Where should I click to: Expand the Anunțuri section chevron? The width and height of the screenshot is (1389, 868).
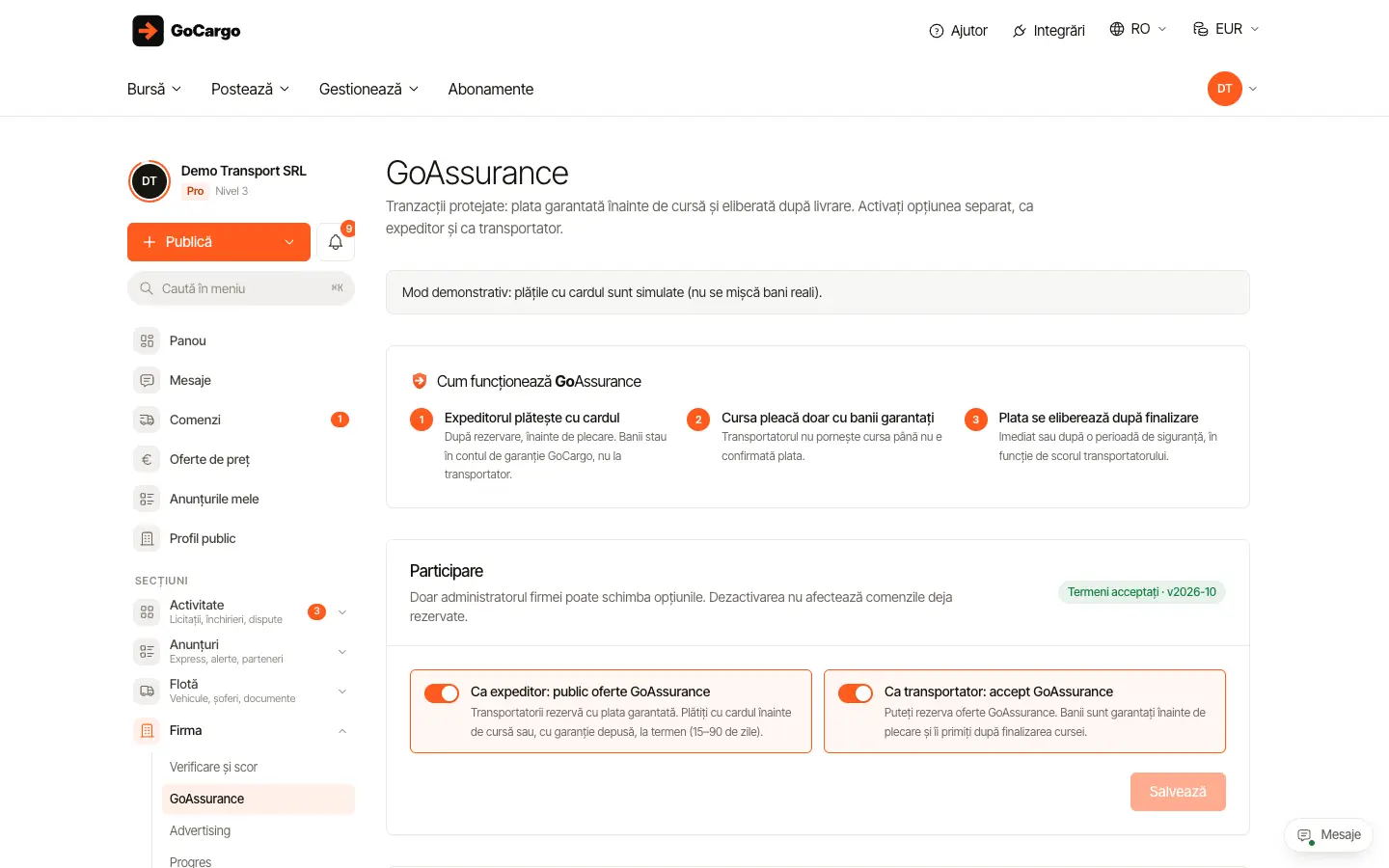point(342,652)
